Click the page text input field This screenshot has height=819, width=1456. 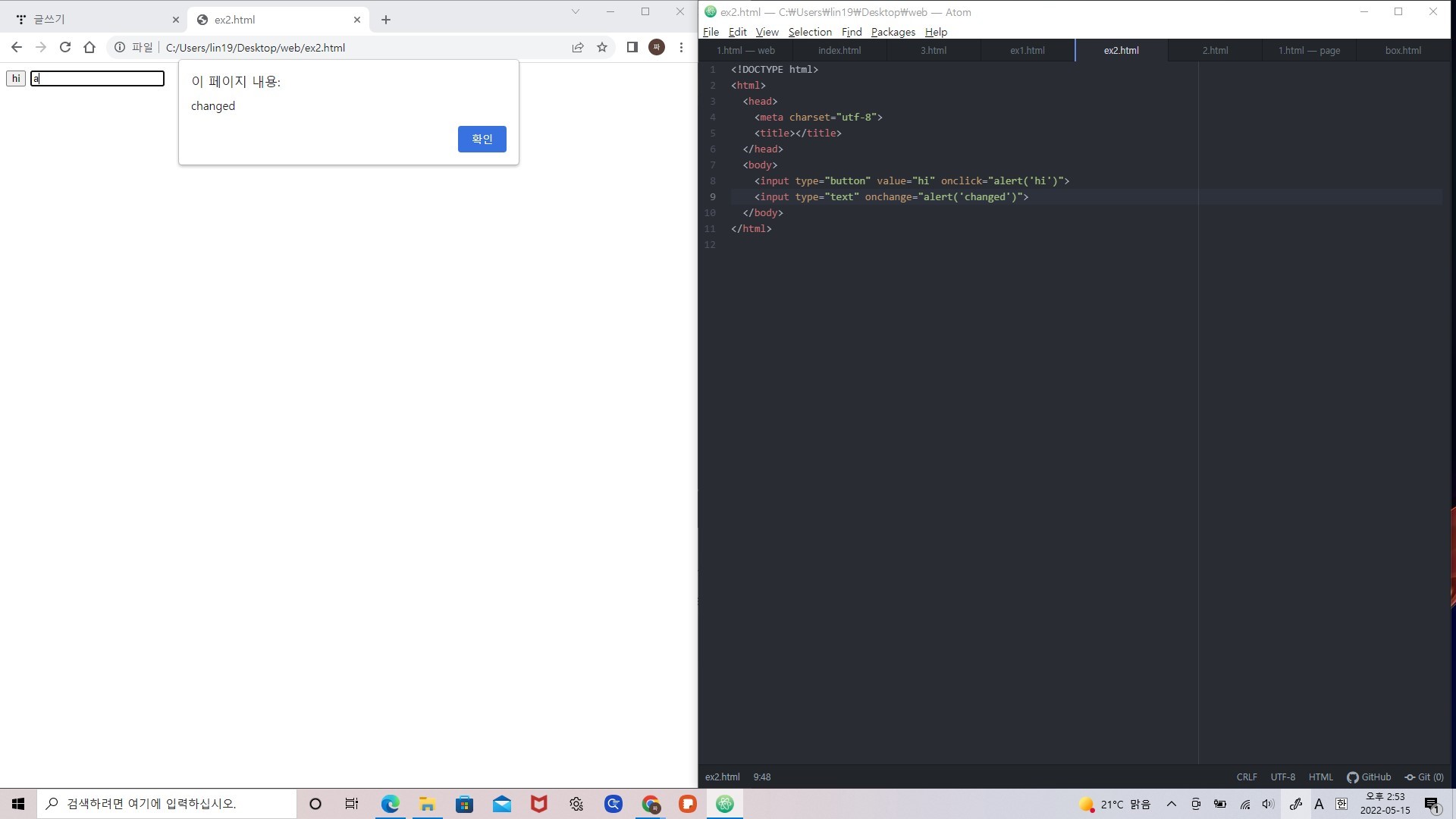(97, 78)
